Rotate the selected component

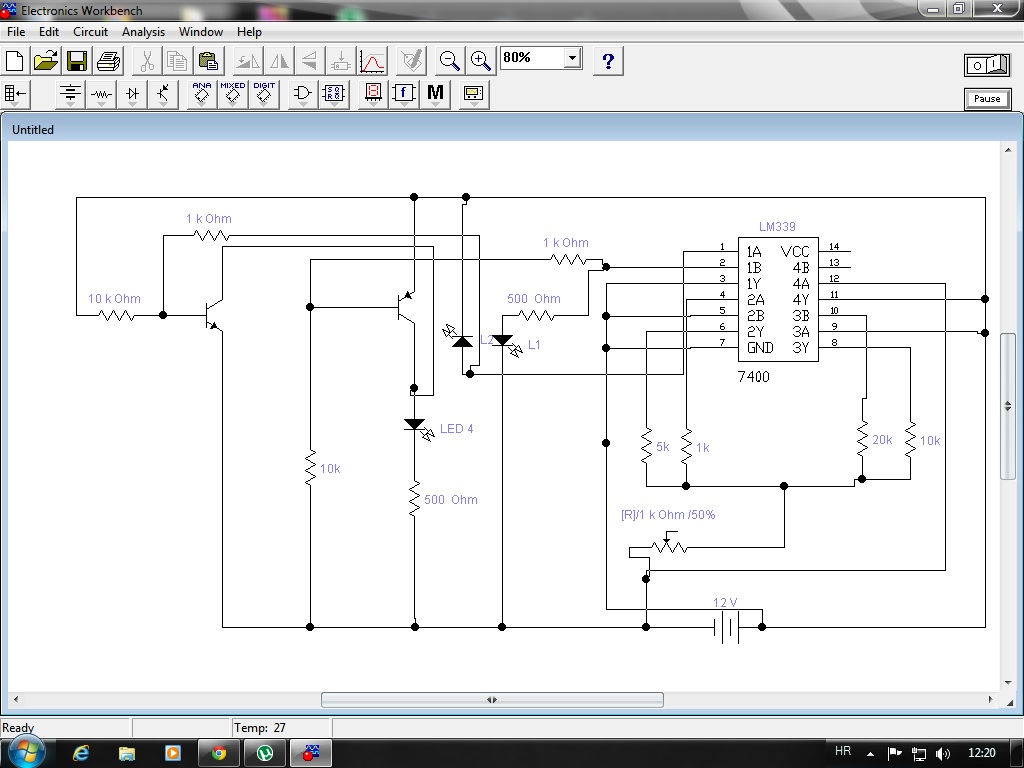248,61
